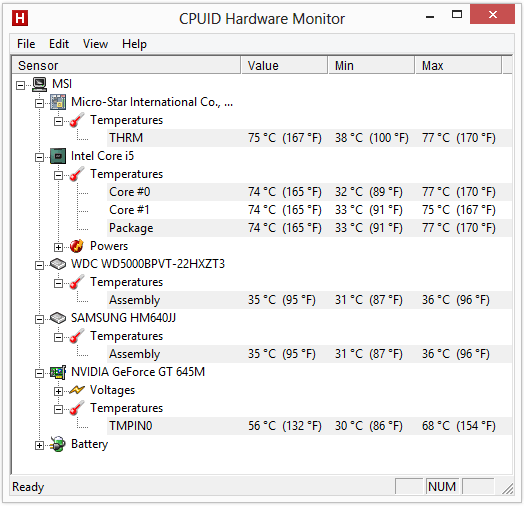This screenshot has height=506, width=524.
Task: Collapse Temperatures under NVIDIA GeForce
Action: point(58,409)
